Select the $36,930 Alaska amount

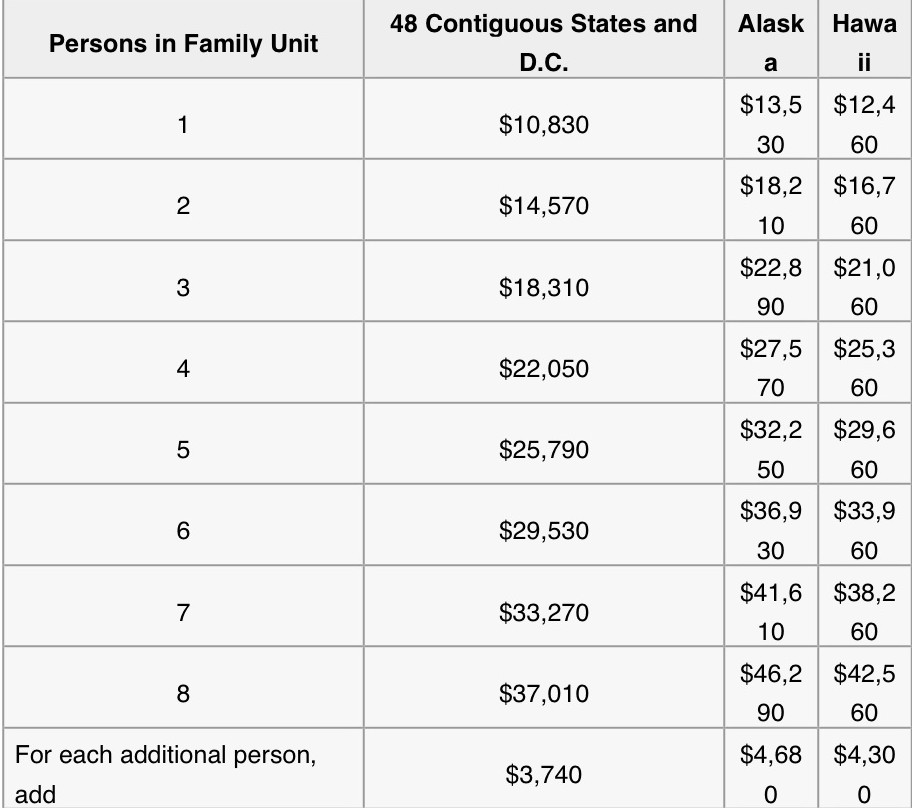pos(770,531)
